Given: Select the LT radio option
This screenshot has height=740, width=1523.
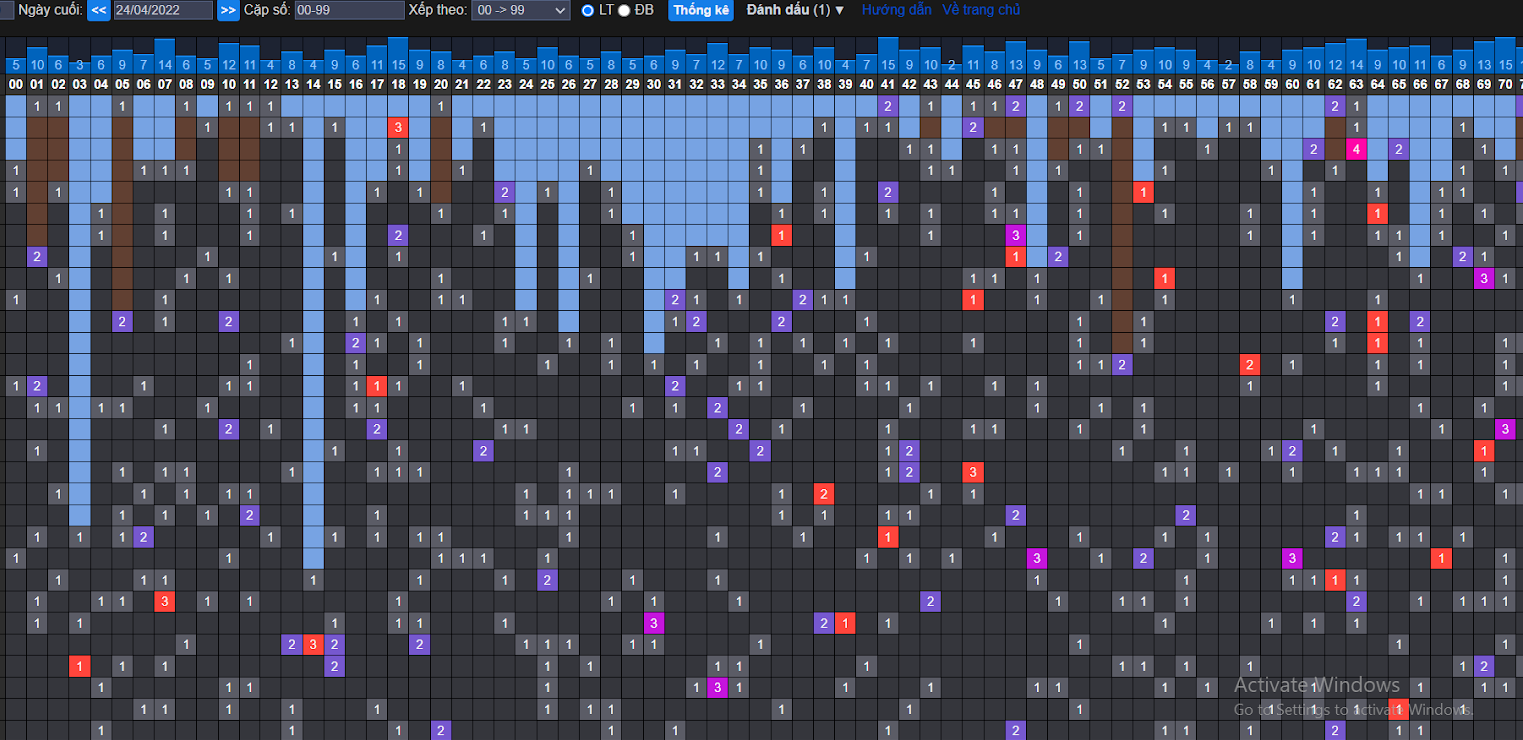Looking at the screenshot, I should pos(588,10).
